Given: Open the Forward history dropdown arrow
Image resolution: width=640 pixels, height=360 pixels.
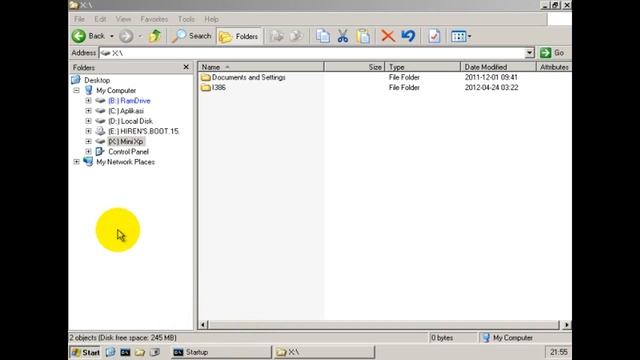Looking at the screenshot, I should (x=140, y=36).
